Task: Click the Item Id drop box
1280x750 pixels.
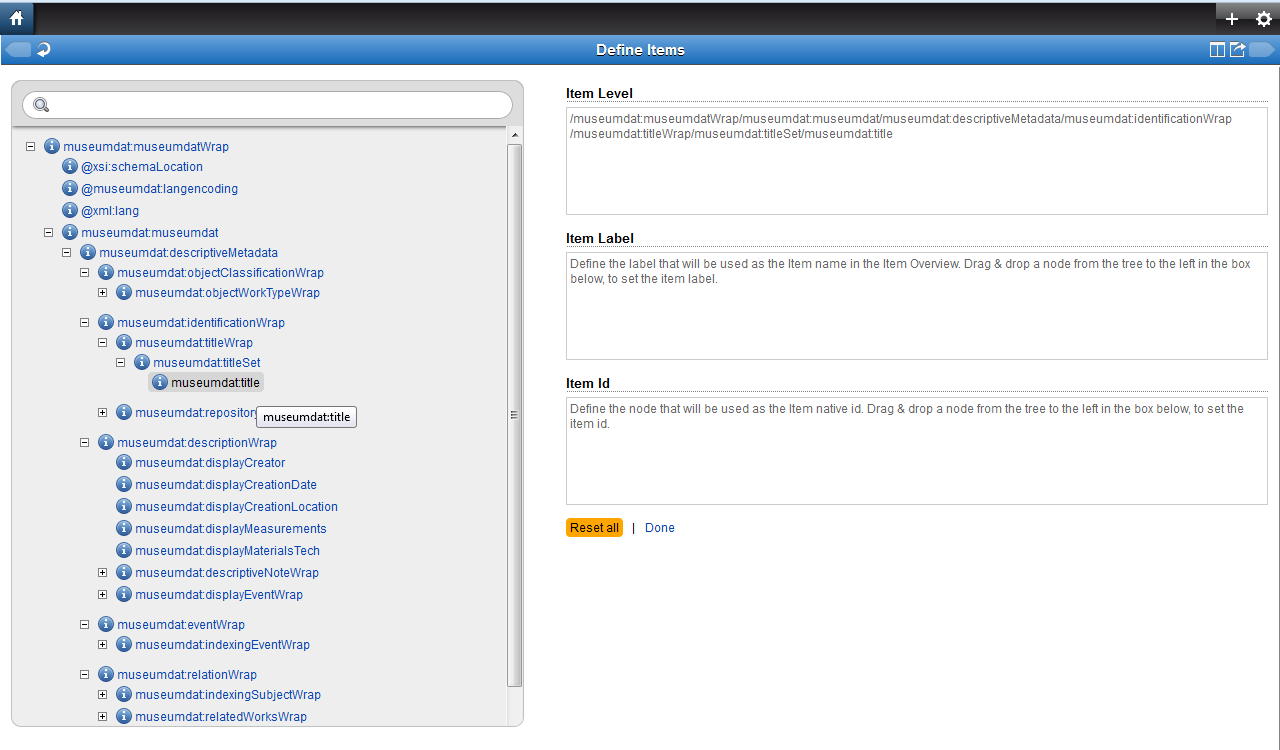Action: [917, 451]
